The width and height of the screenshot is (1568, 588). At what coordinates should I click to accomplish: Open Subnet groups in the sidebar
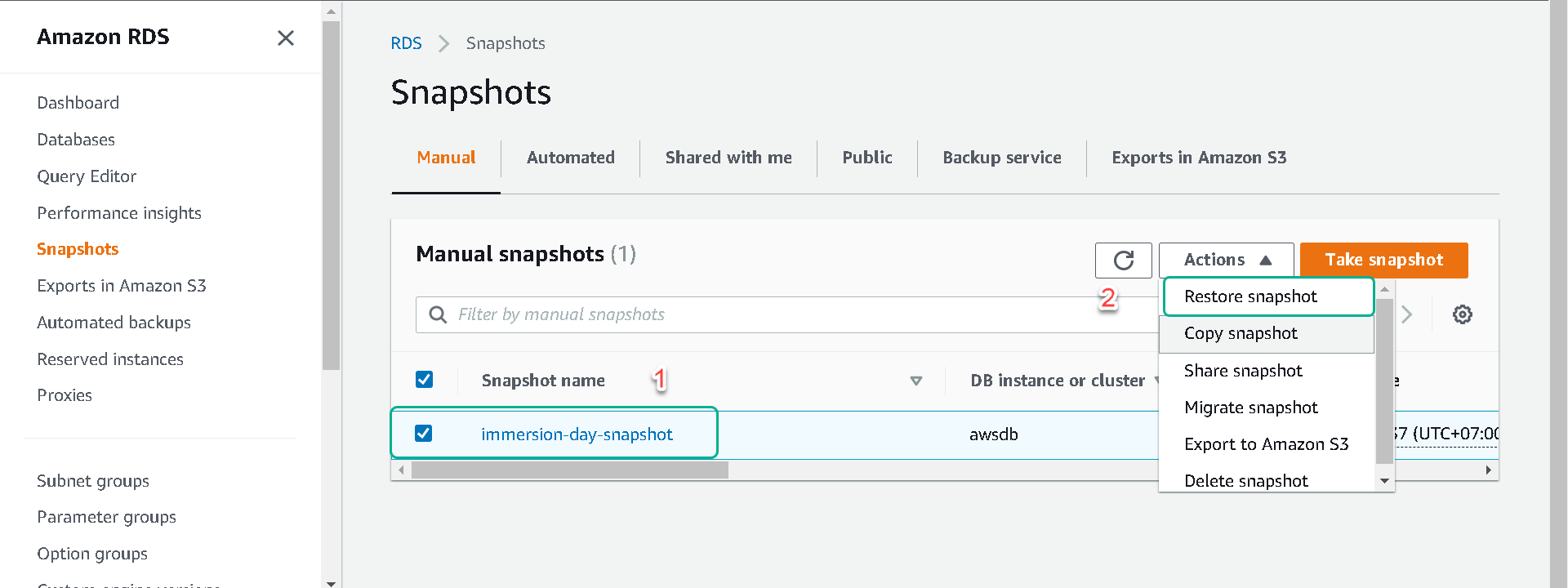tap(93, 481)
